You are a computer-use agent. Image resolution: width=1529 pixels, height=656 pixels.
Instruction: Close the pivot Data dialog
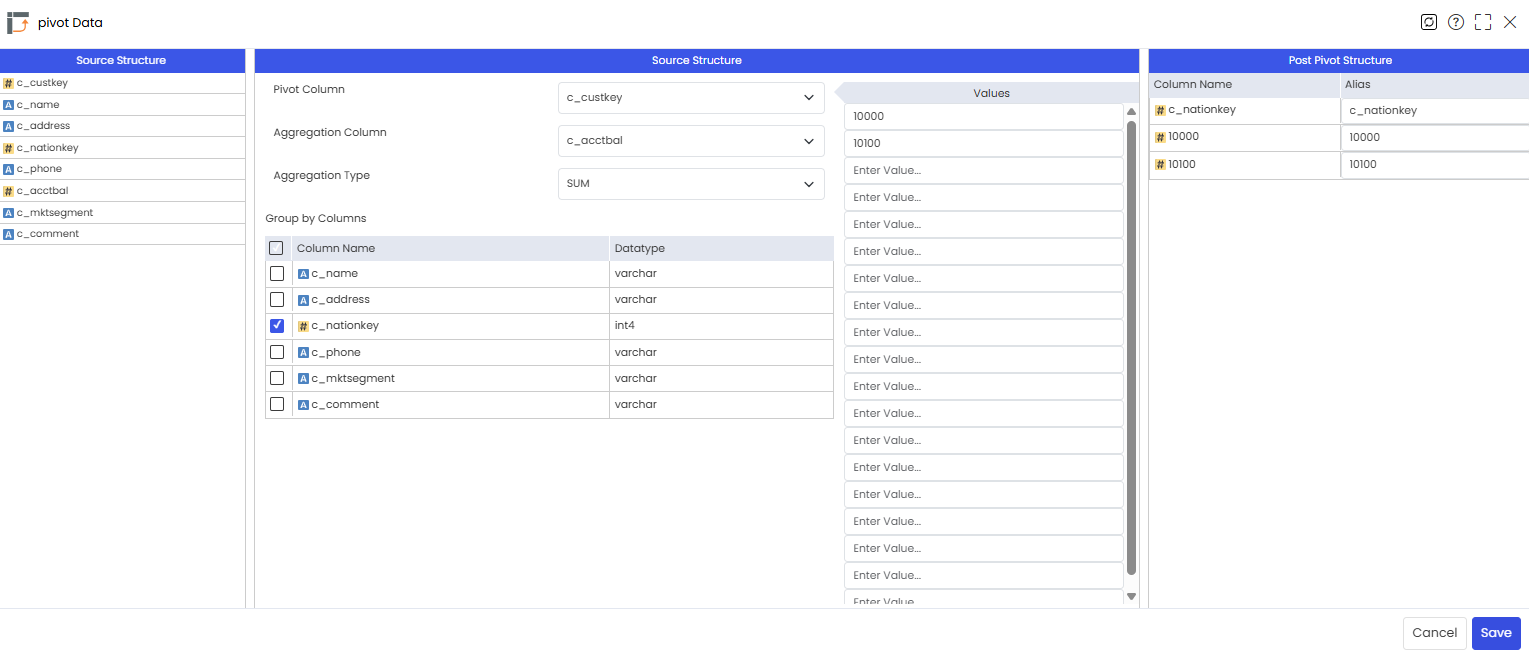[1510, 22]
